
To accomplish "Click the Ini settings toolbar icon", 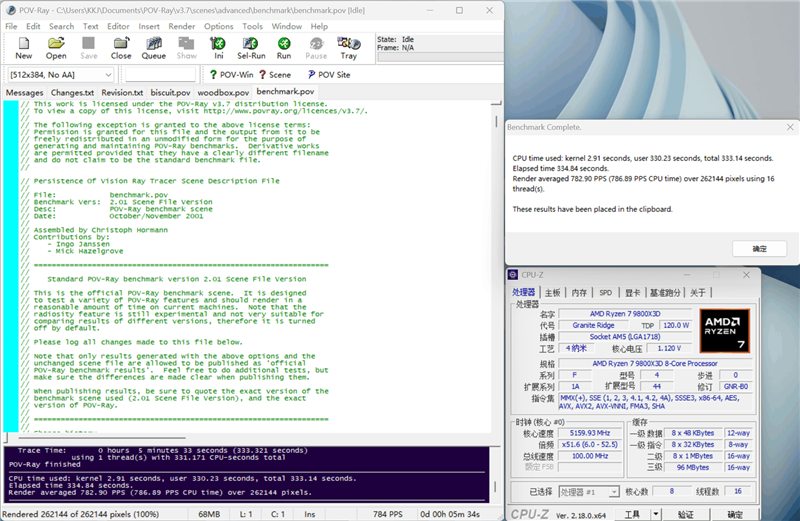I will point(219,47).
